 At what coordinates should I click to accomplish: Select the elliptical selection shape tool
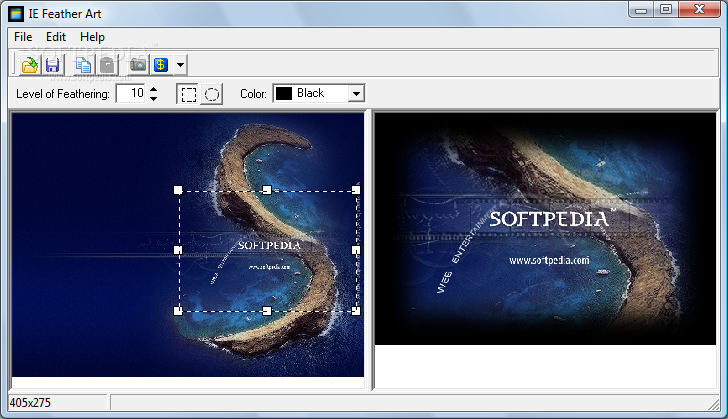click(x=212, y=94)
